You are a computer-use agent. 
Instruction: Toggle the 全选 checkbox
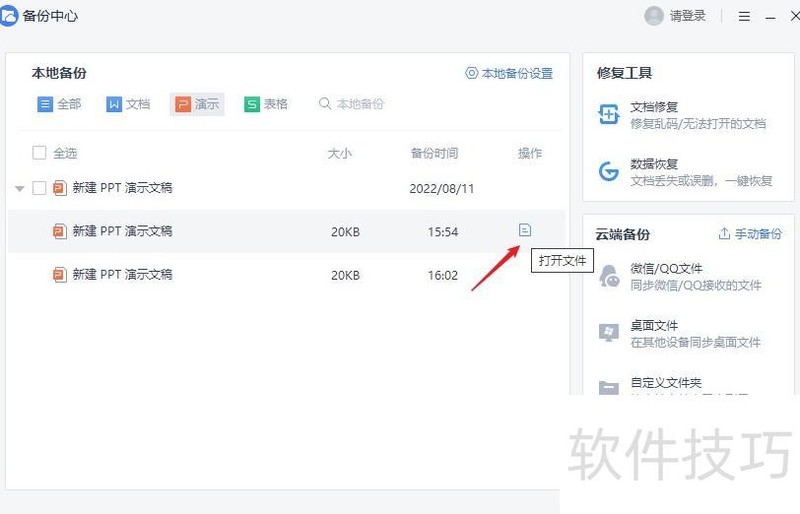[39, 153]
